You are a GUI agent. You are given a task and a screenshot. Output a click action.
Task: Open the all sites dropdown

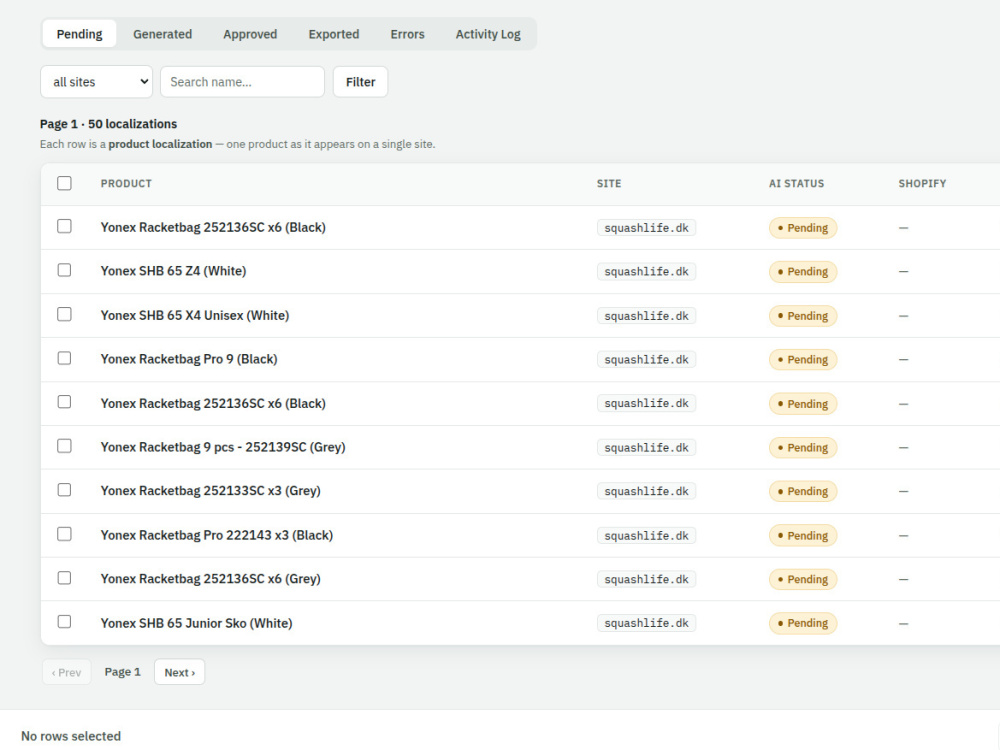pyautogui.click(x=96, y=82)
